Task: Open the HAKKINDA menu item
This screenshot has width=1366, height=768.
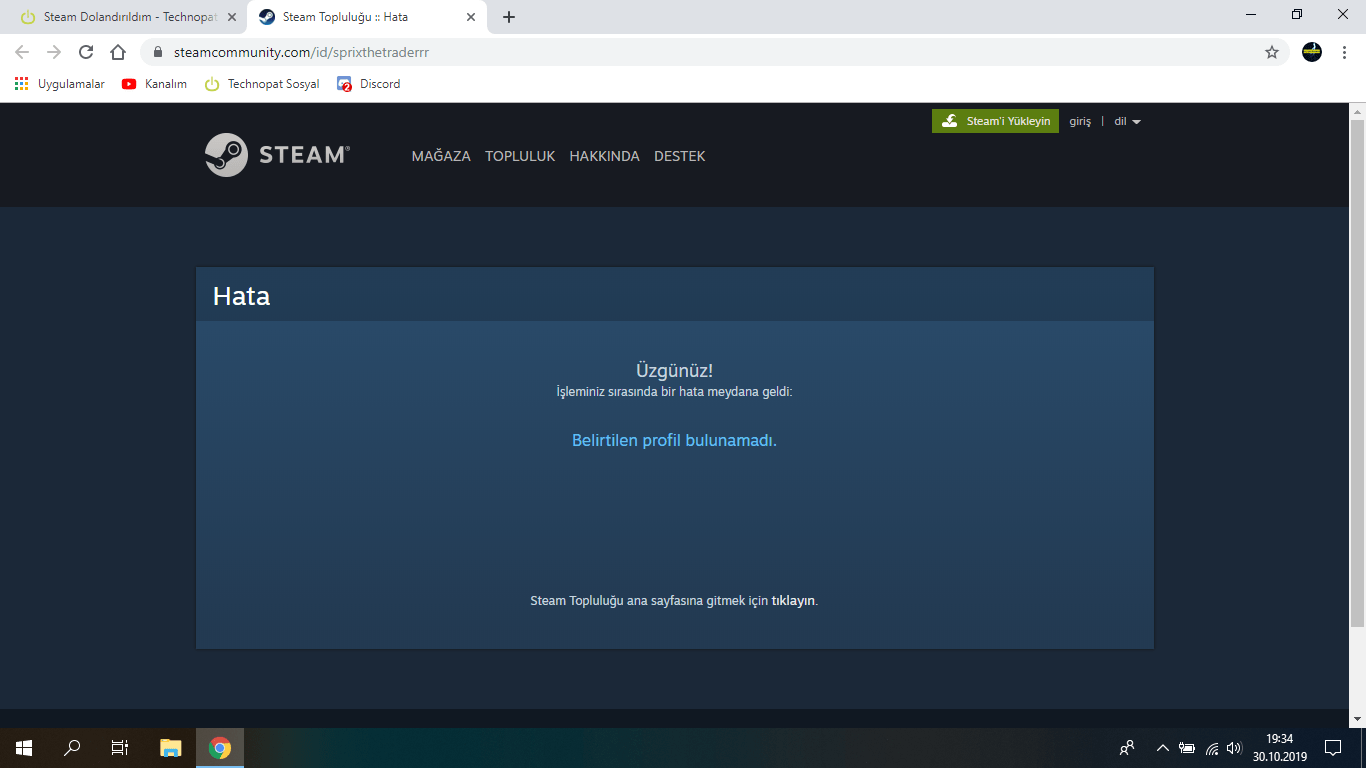Action: pyautogui.click(x=604, y=156)
